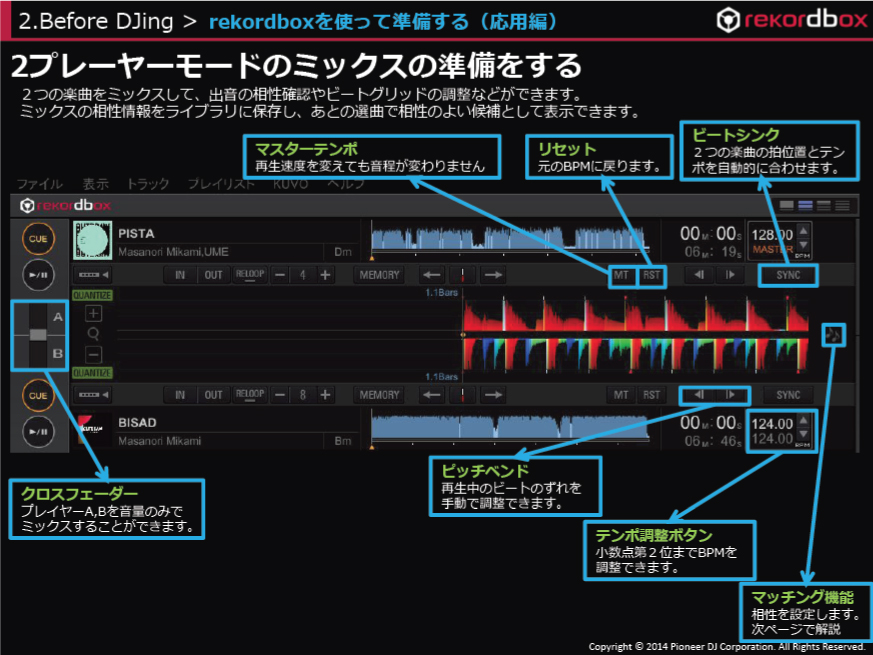The image size is (873, 655).
Task: Pitch bend deck A backward
Action: 699,275
